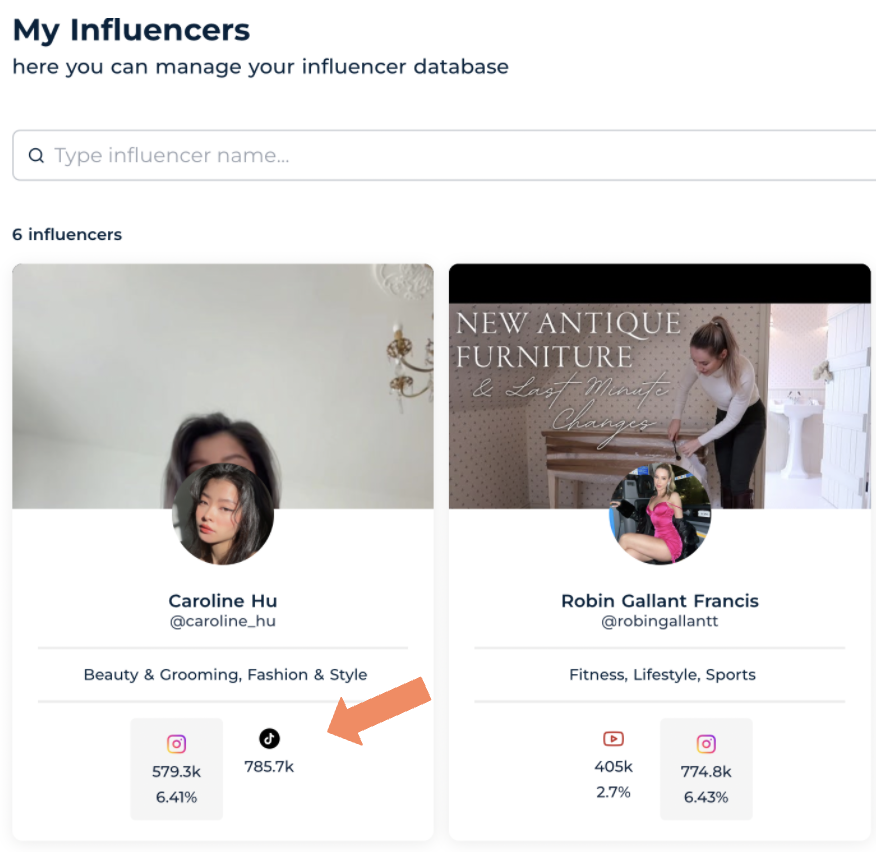Click Caroline Hu's TikTok icon
Viewport: 876px width, 852px height.
point(269,739)
